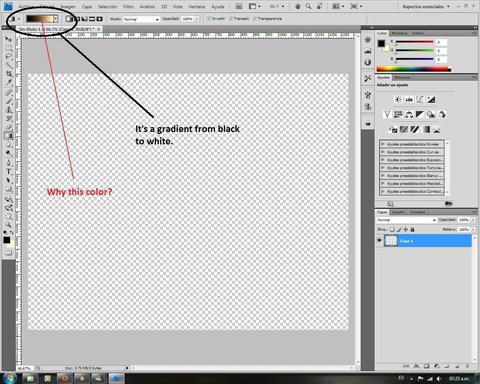The width and height of the screenshot is (480, 384).
Task: Add a Black & White adjustment
Action: click(x=420, y=115)
